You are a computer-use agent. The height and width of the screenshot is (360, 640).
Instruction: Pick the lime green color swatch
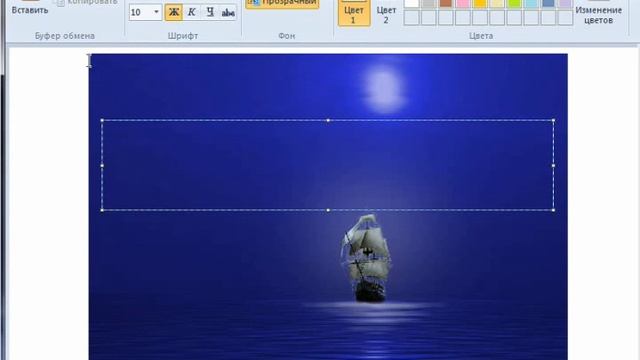tap(514, 3)
